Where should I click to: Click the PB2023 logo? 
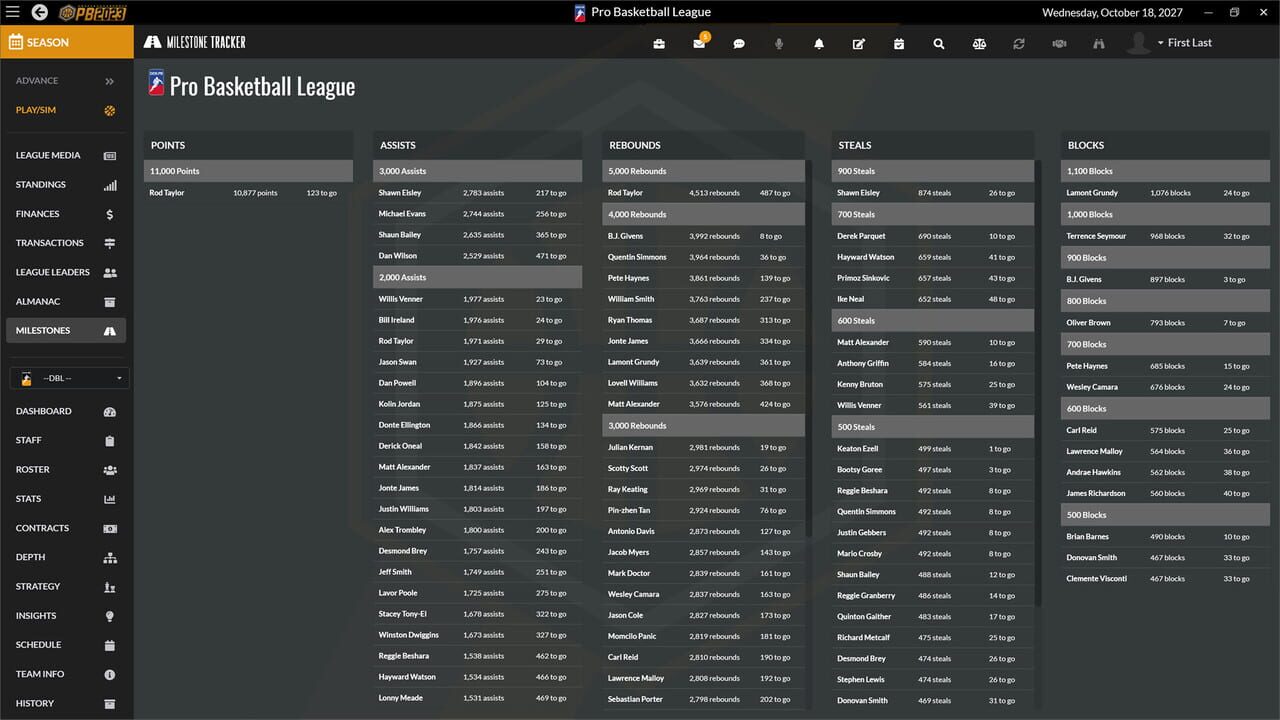click(x=93, y=12)
